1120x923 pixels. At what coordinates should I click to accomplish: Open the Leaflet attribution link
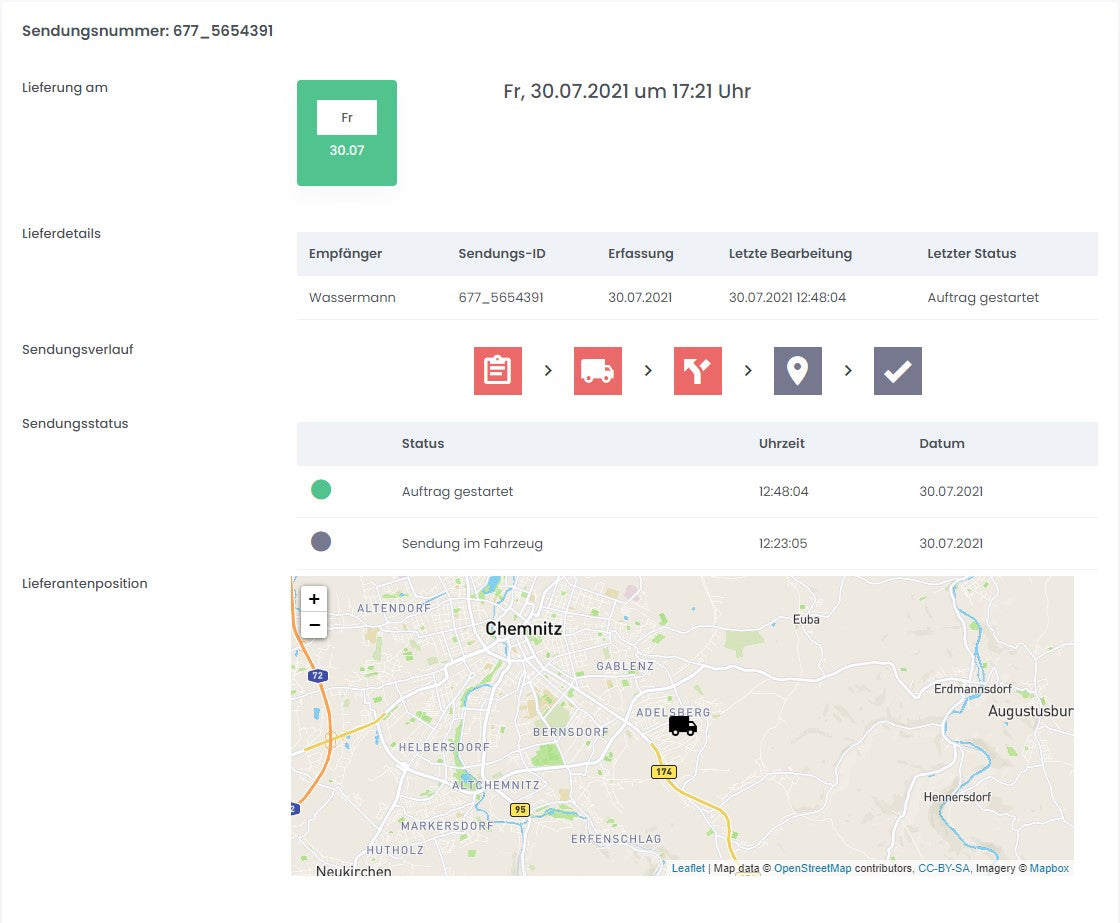pyautogui.click(x=688, y=868)
